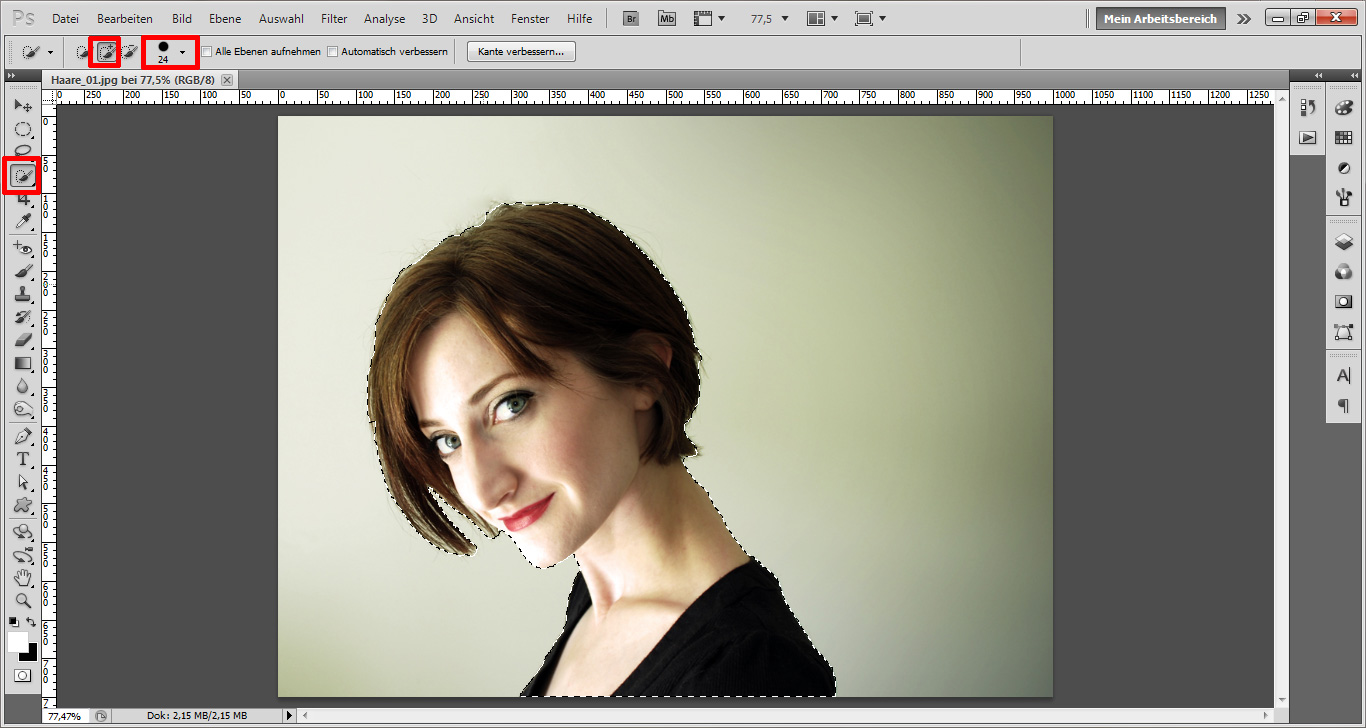Select the horizontal Type tool
Viewport: 1366px width, 728px height.
click(22, 457)
